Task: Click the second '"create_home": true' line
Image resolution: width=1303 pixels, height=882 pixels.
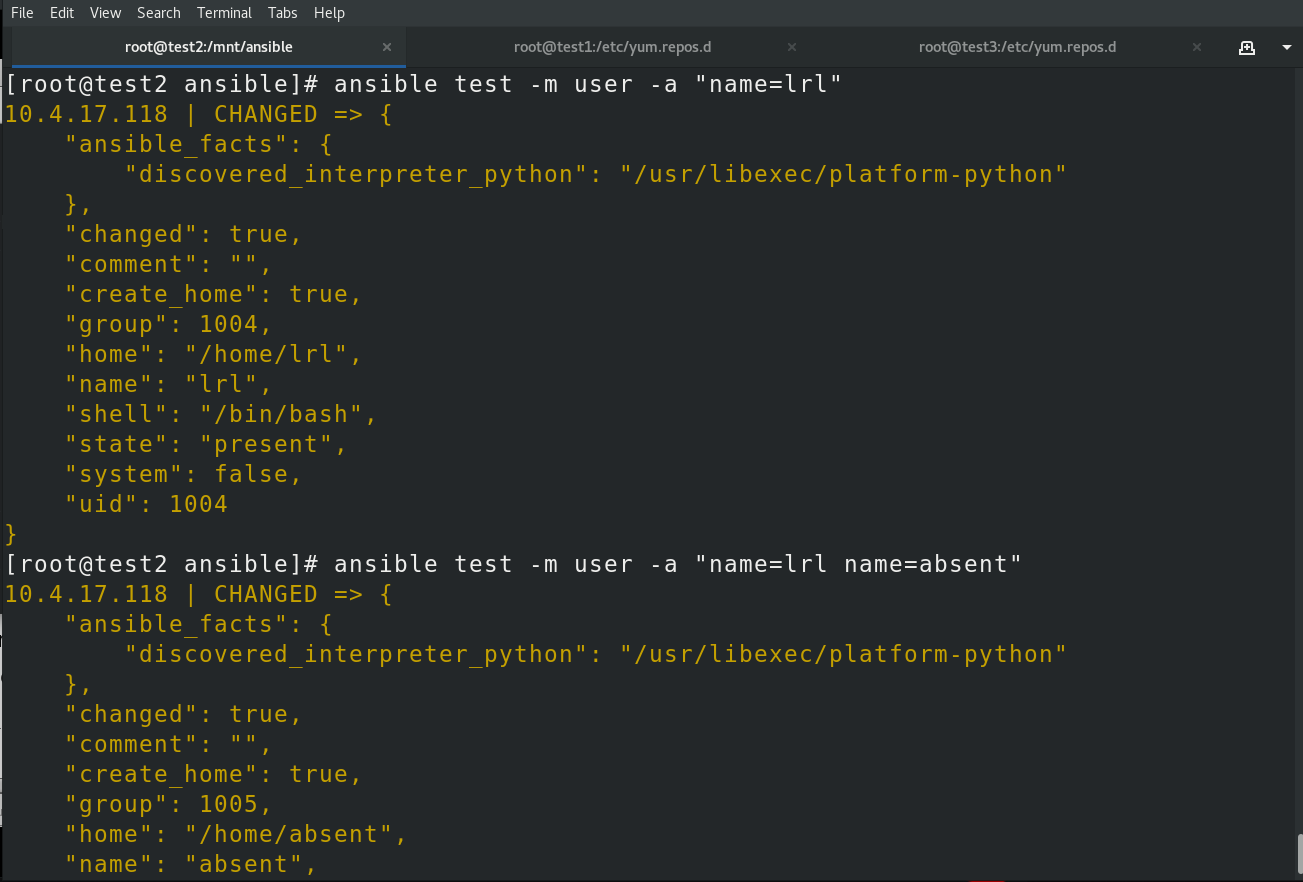Action: coord(214,774)
